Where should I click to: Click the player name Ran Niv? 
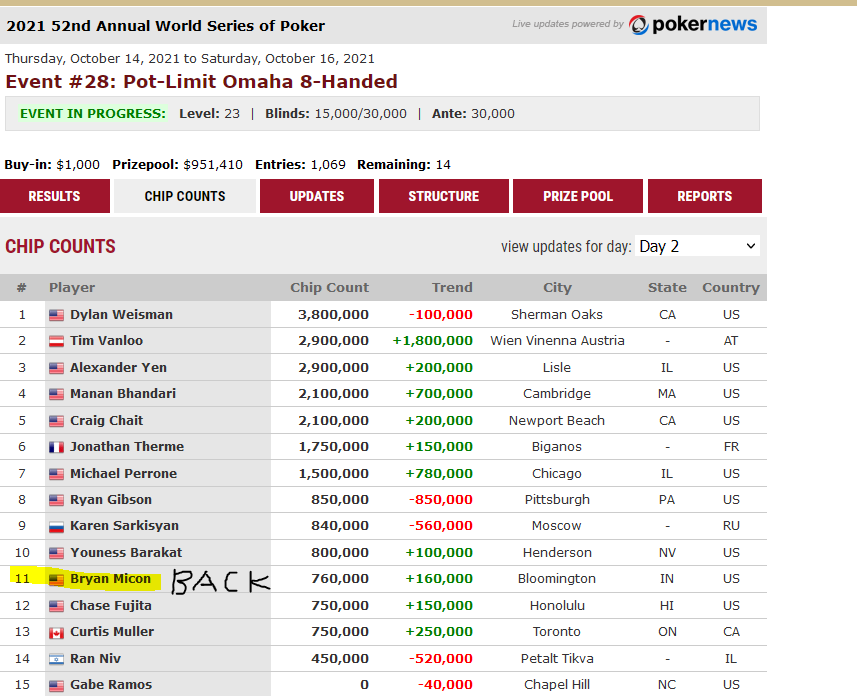coord(96,659)
